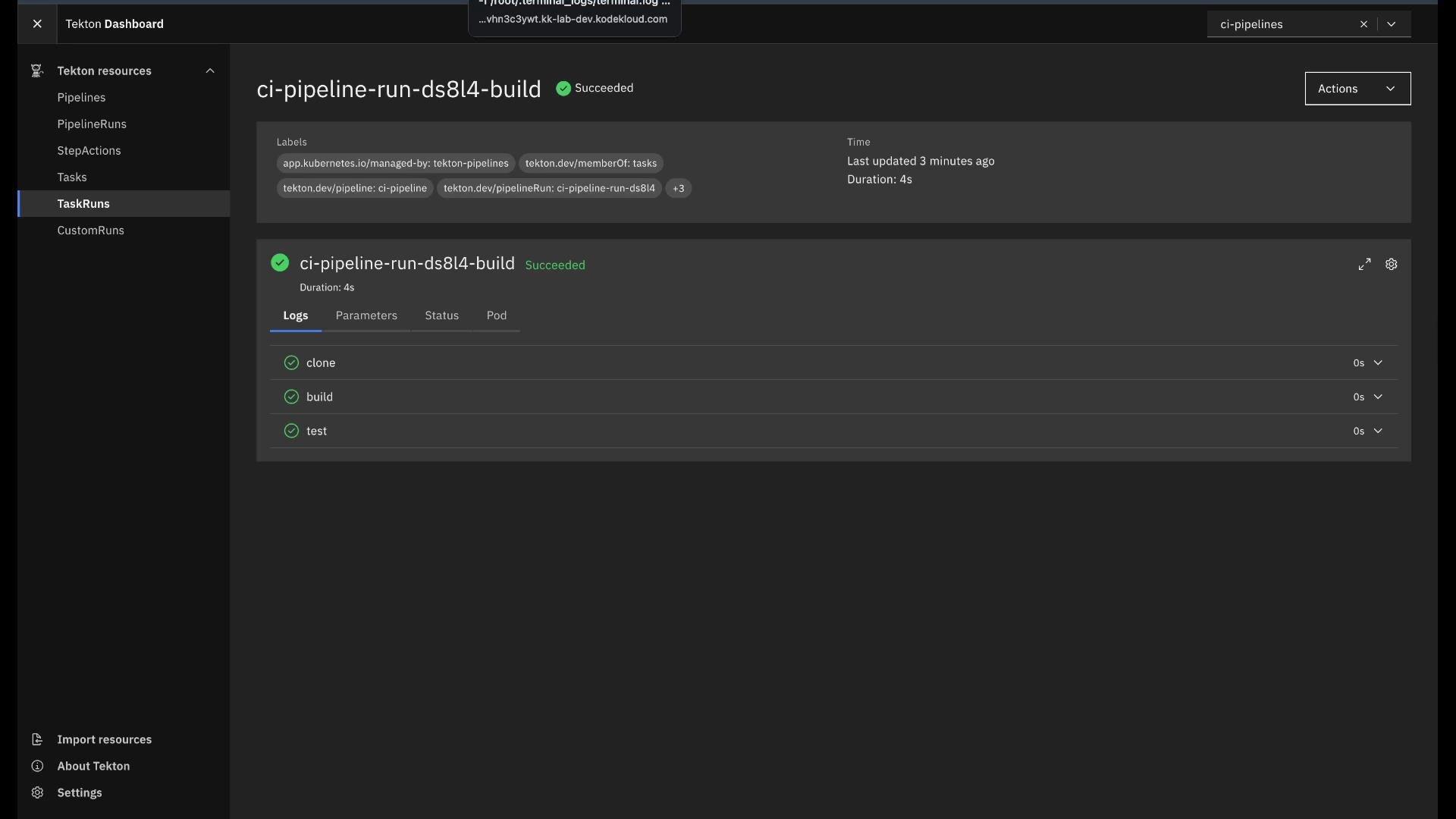This screenshot has height=819, width=1456.
Task: Click the clone step name text
Action: [x=321, y=362]
